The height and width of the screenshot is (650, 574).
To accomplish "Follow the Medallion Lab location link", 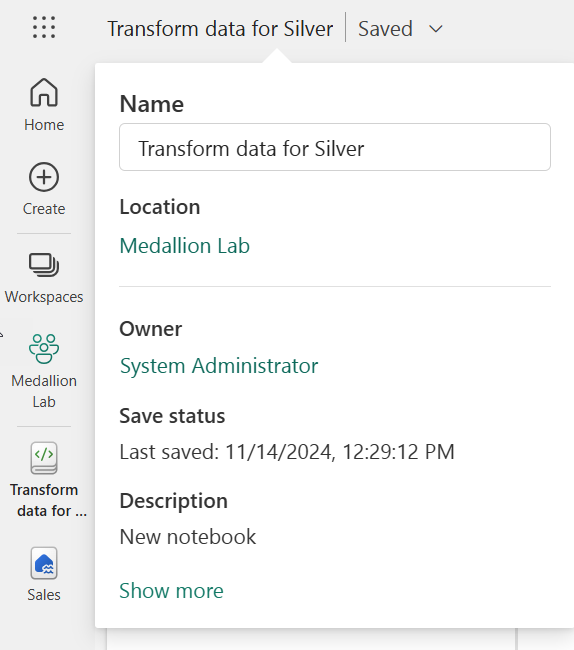I will [x=185, y=245].
